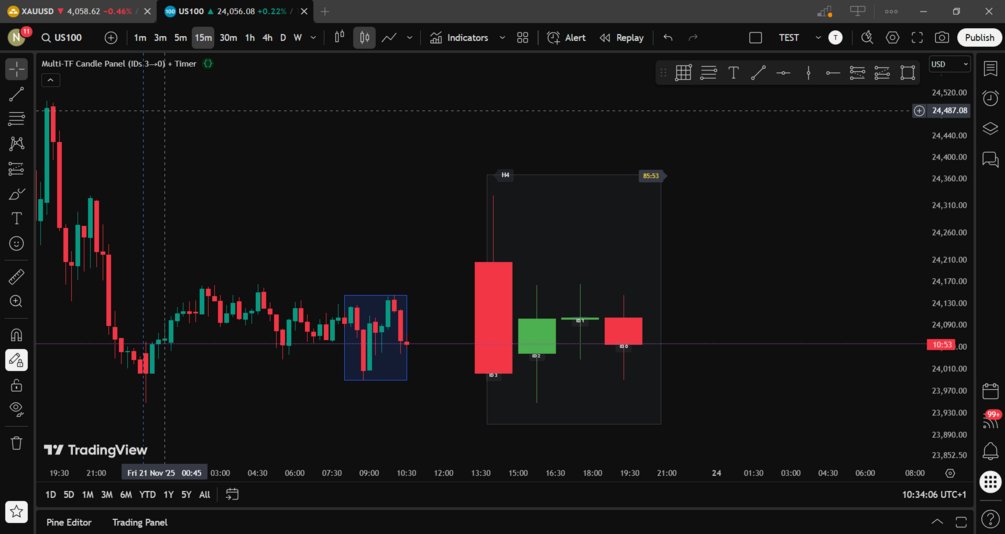Open the Indicators dialog
Screen dimensions: 1005x534
coord(459,38)
